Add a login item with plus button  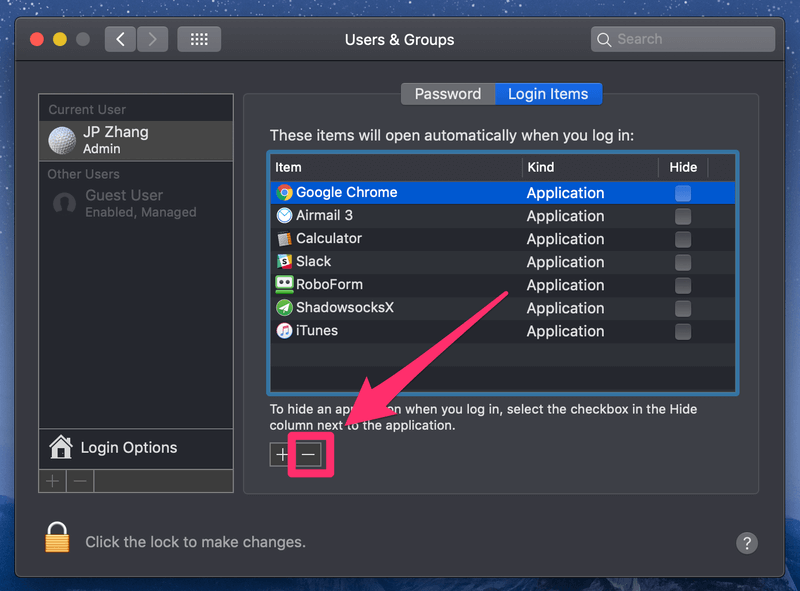coord(282,454)
